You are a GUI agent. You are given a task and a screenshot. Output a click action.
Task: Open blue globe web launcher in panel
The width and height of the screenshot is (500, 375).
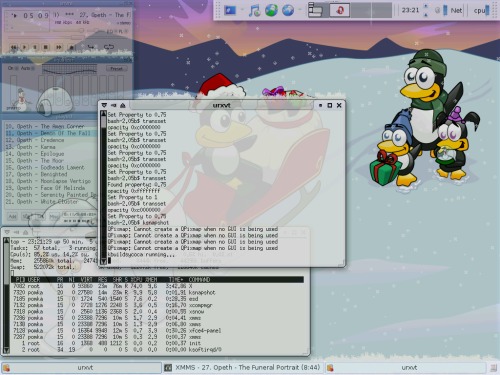(x=288, y=10)
